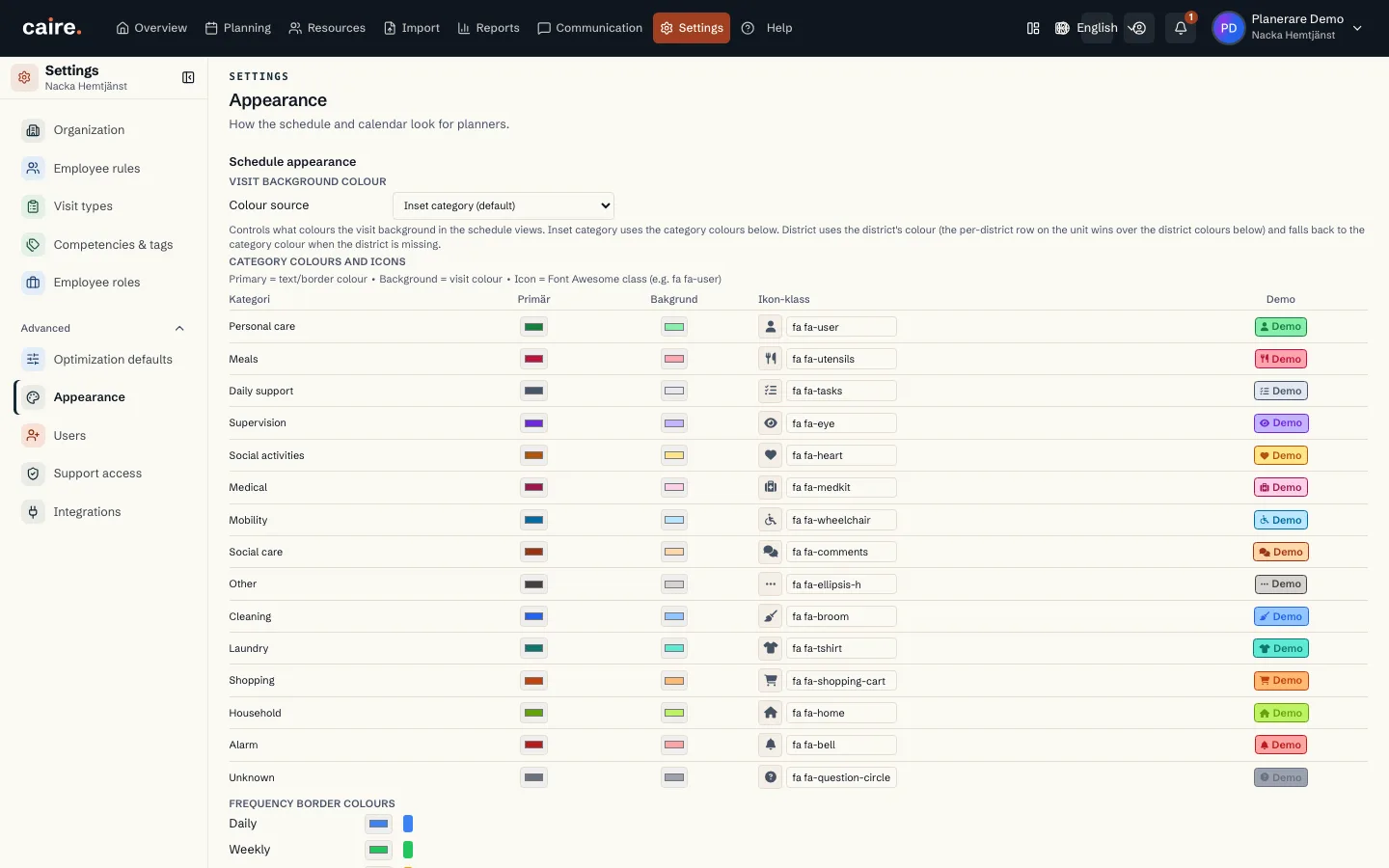Click the Support access shield icon
The width and height of the screenshot is (1389, 868).
33,474
